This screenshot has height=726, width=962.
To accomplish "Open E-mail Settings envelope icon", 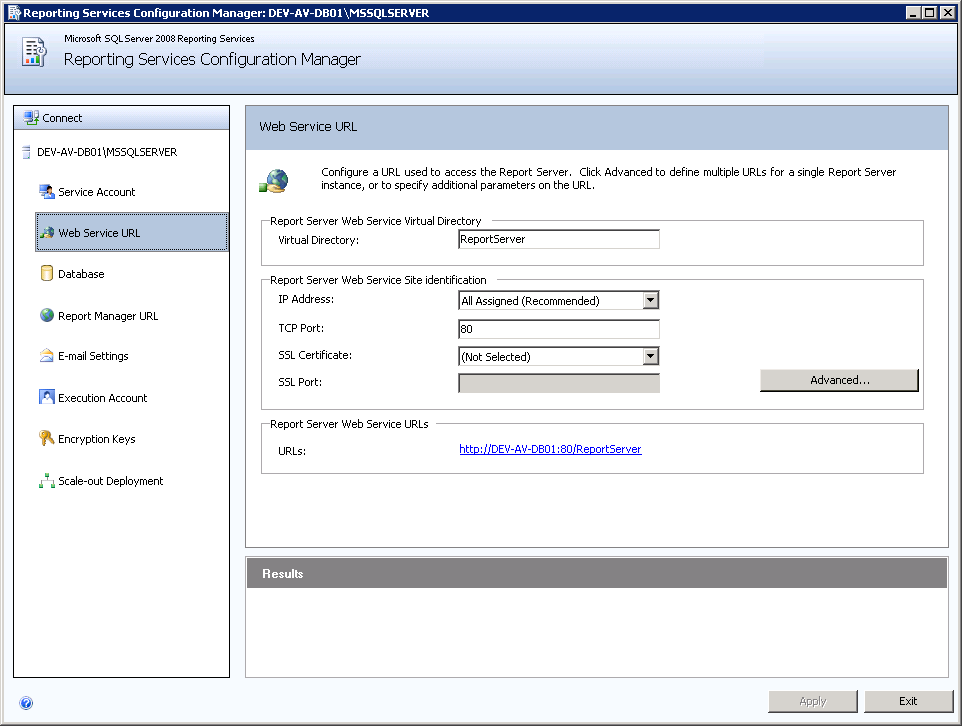I will (46, 356).
